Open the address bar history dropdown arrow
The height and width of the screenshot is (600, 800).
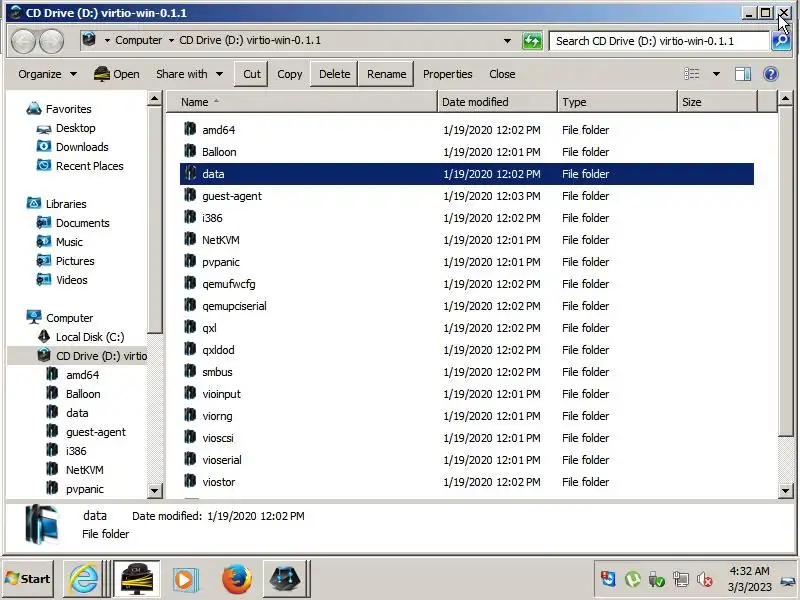point(507,41)
